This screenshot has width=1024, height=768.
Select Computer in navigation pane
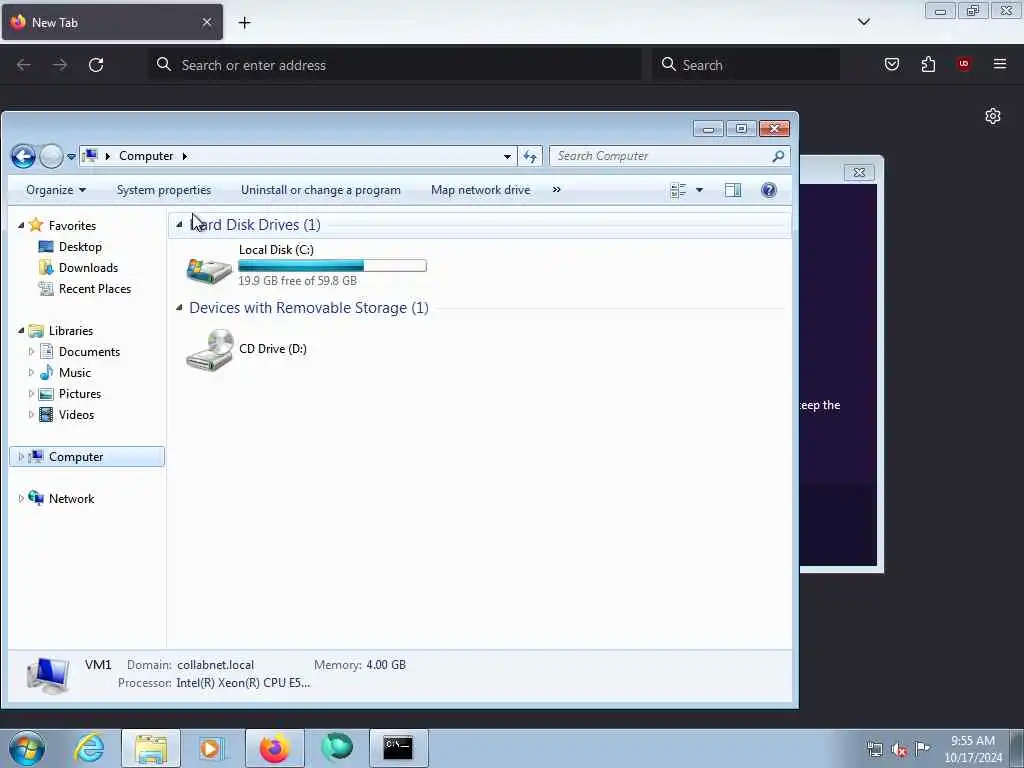(87, 456)
